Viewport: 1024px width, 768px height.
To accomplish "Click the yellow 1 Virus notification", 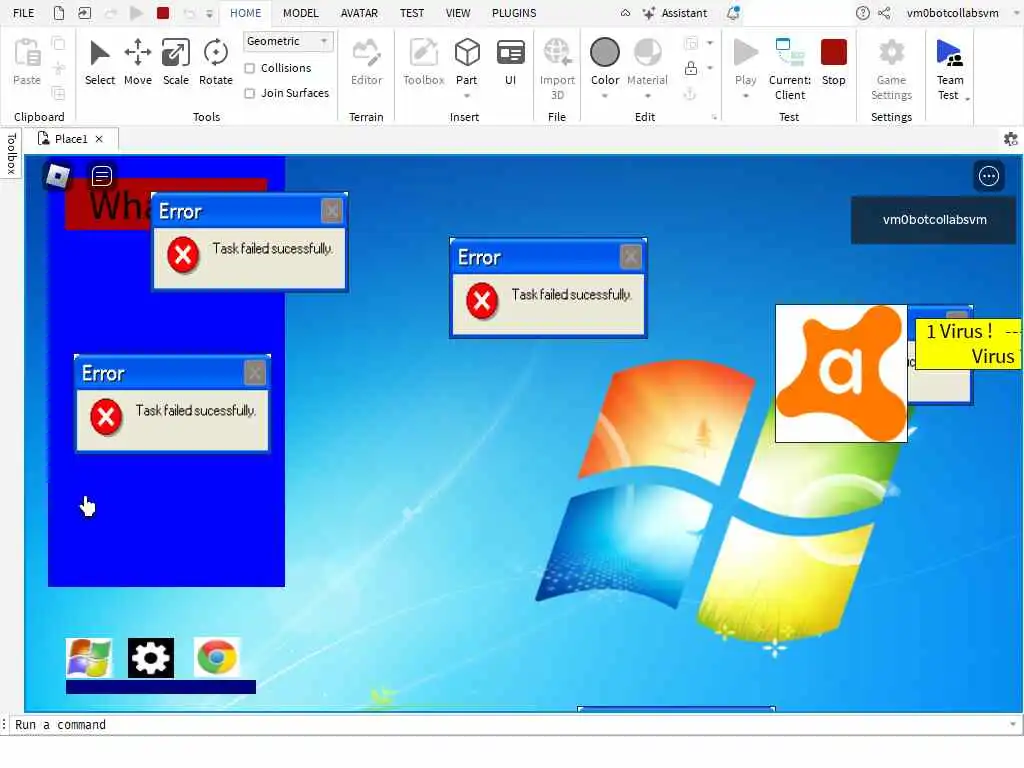I will (968, 344).
